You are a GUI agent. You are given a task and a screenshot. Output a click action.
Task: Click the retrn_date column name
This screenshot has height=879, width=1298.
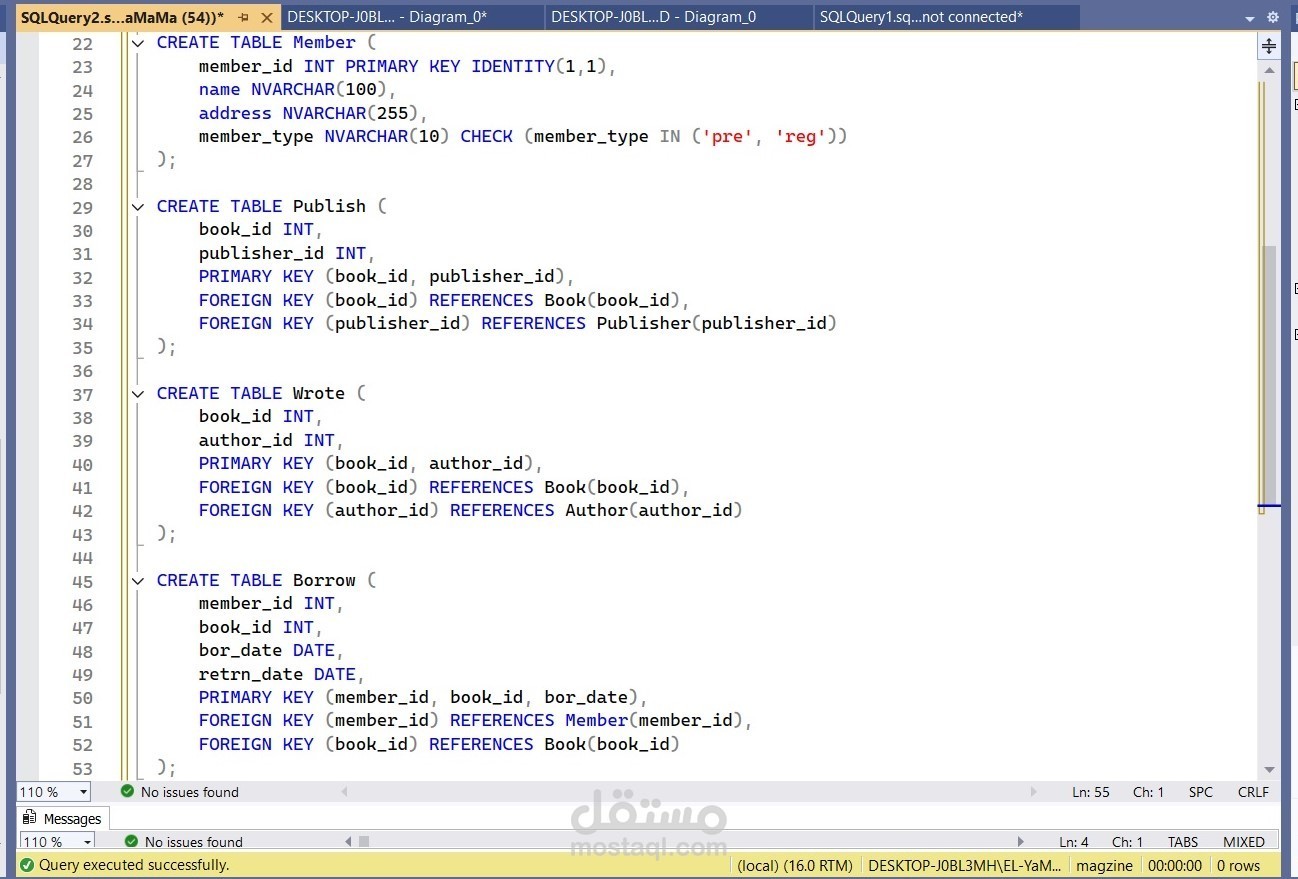tap(251, 674)
